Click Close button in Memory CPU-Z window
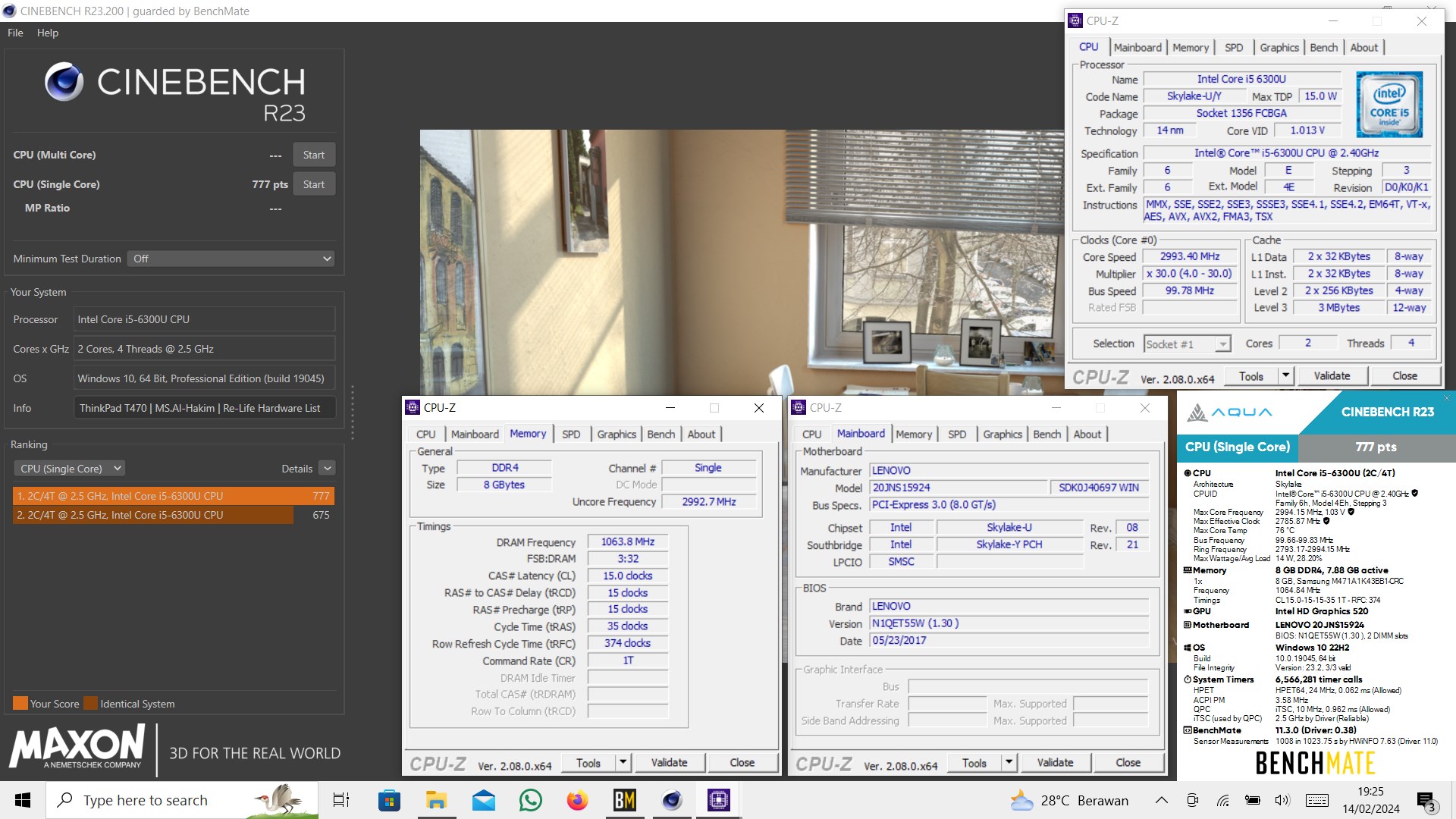1456x819 pixels. [742, 763]
